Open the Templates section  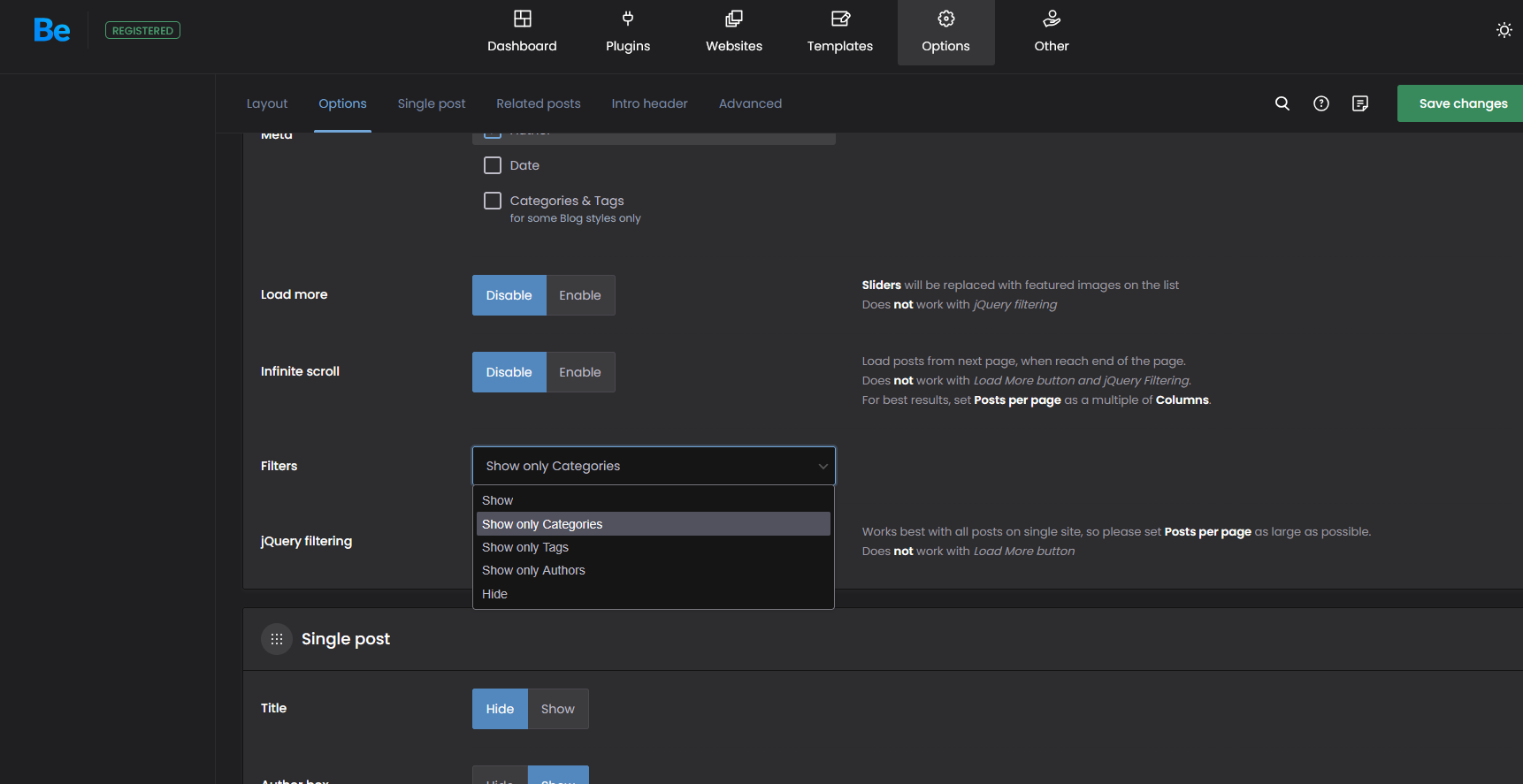click(x=839, y=32)
